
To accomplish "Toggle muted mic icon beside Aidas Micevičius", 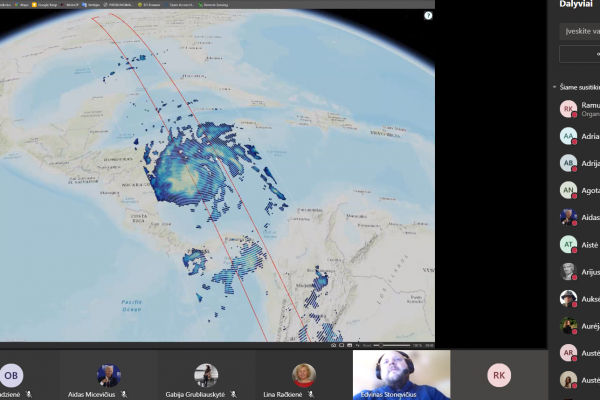I will [124, 394].
